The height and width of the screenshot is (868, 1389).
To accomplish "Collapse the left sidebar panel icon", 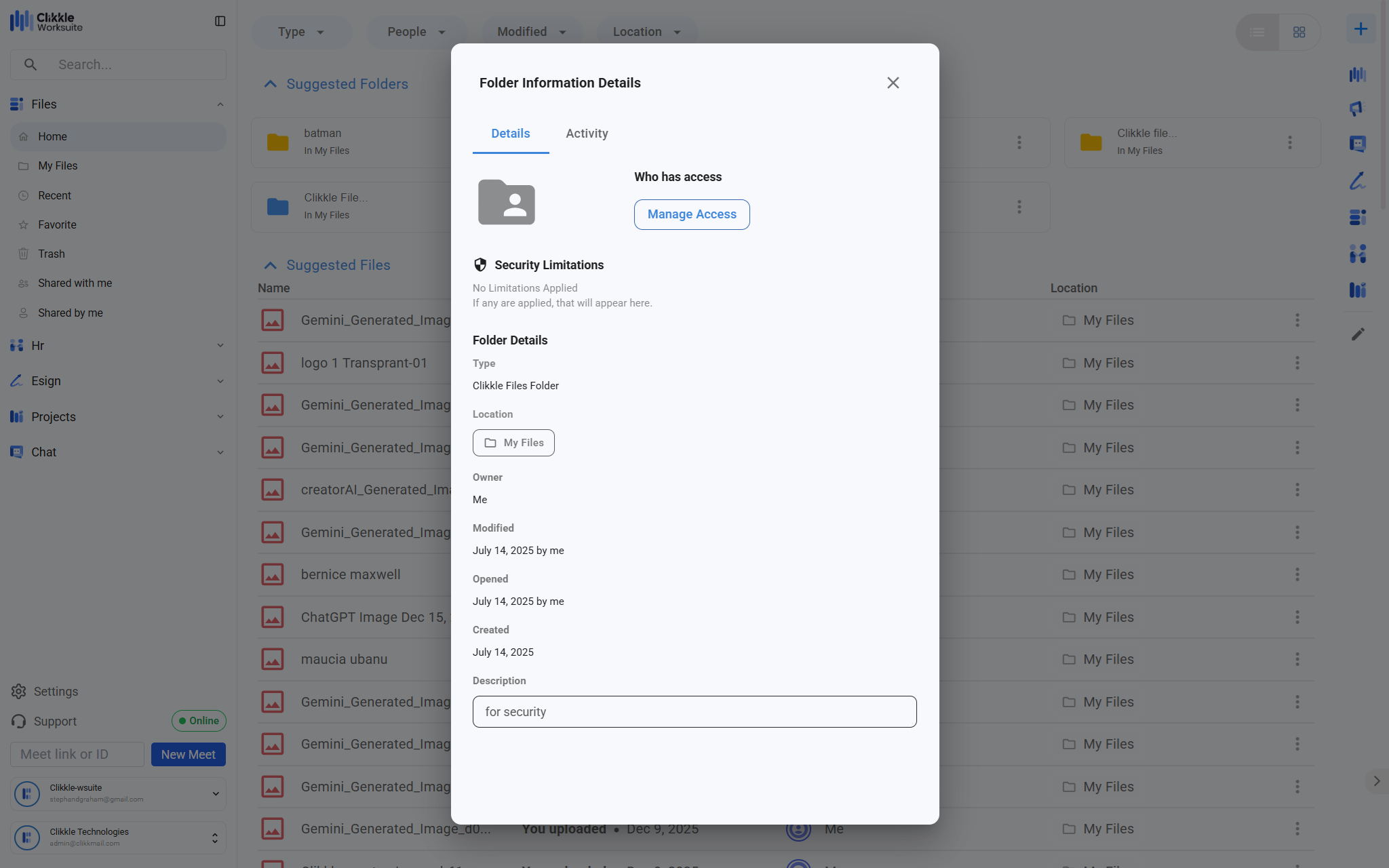I will [220, 21].
